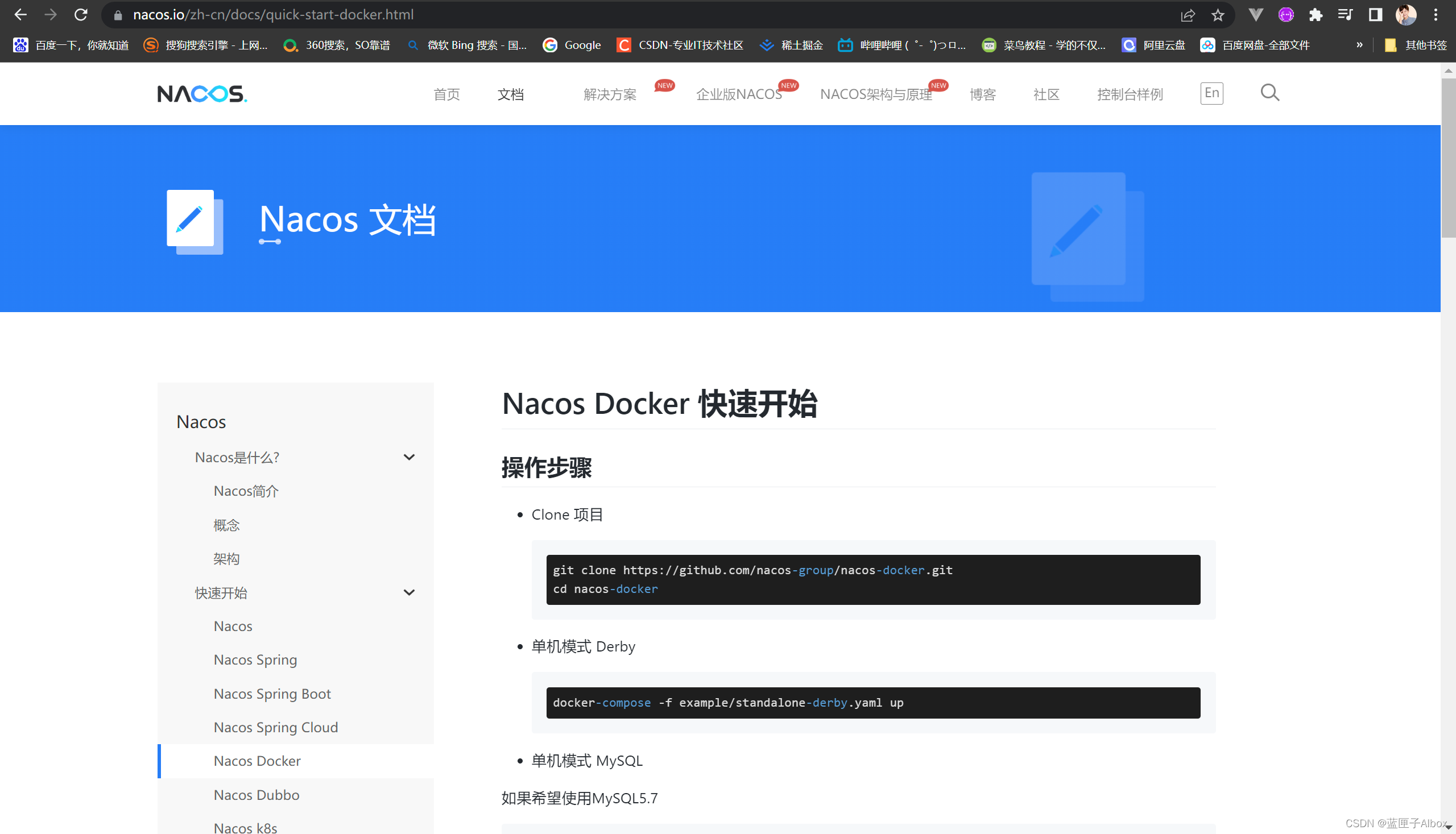Open the 首页 nav item
Viewport: 1456px width, 834px height.
446,94
